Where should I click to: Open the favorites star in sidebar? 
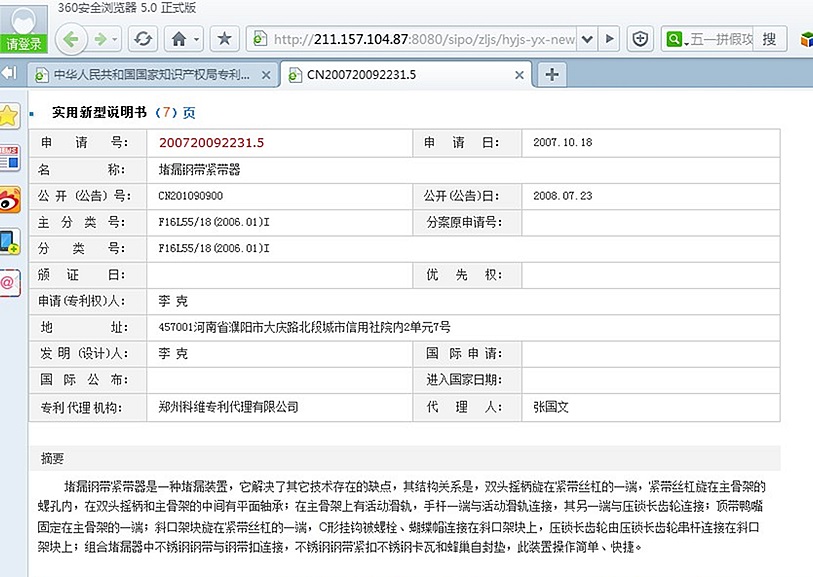click(x=10, y=115)
